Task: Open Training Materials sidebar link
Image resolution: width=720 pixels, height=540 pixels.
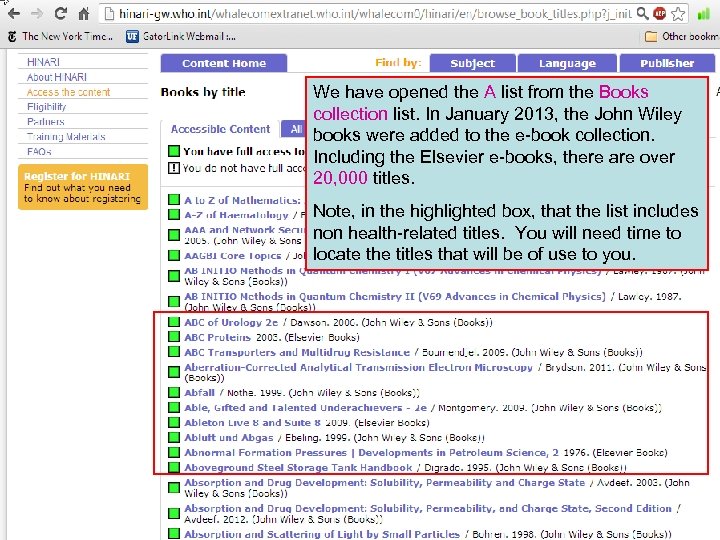Action: (66, 136)
